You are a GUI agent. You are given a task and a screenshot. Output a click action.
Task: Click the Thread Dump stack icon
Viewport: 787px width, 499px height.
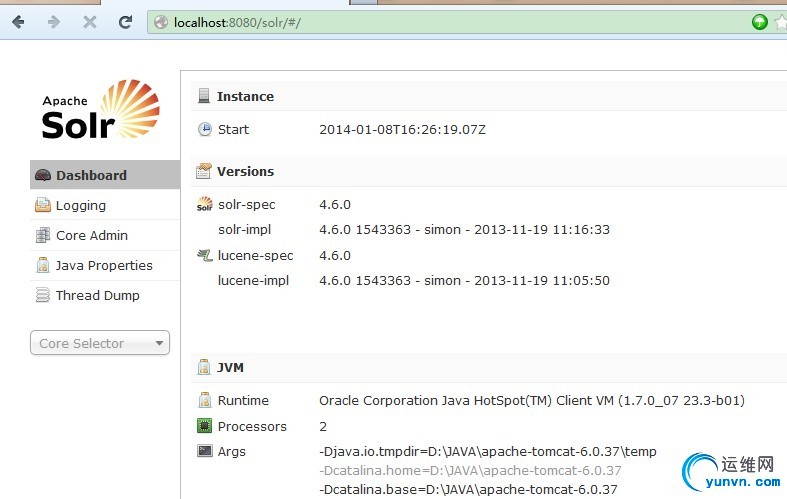(x=43, y=295)
